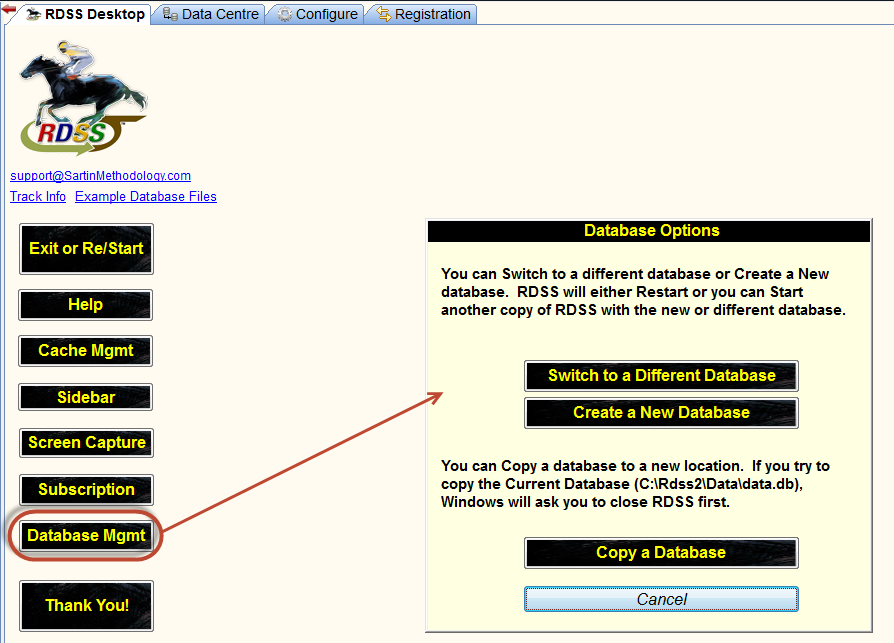
Task: Click Copy a Database
Action: click(x=661, y=552)
